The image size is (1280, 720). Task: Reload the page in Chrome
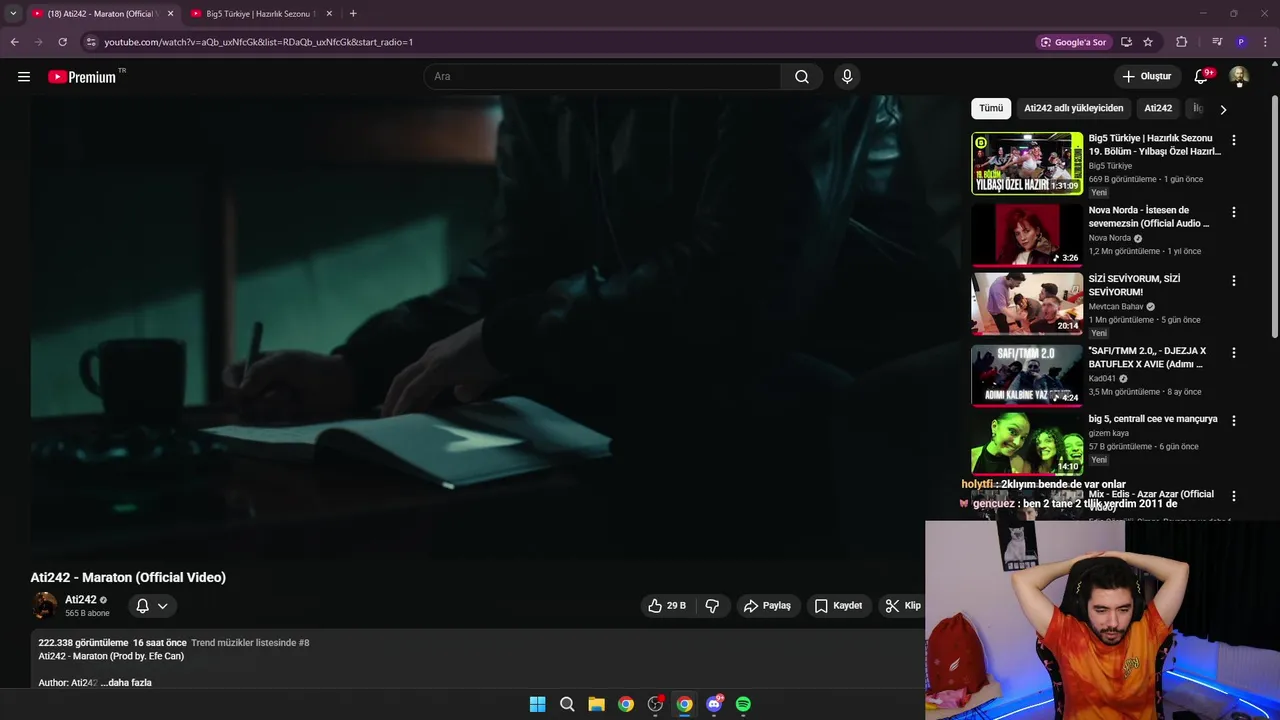(62, 42)
